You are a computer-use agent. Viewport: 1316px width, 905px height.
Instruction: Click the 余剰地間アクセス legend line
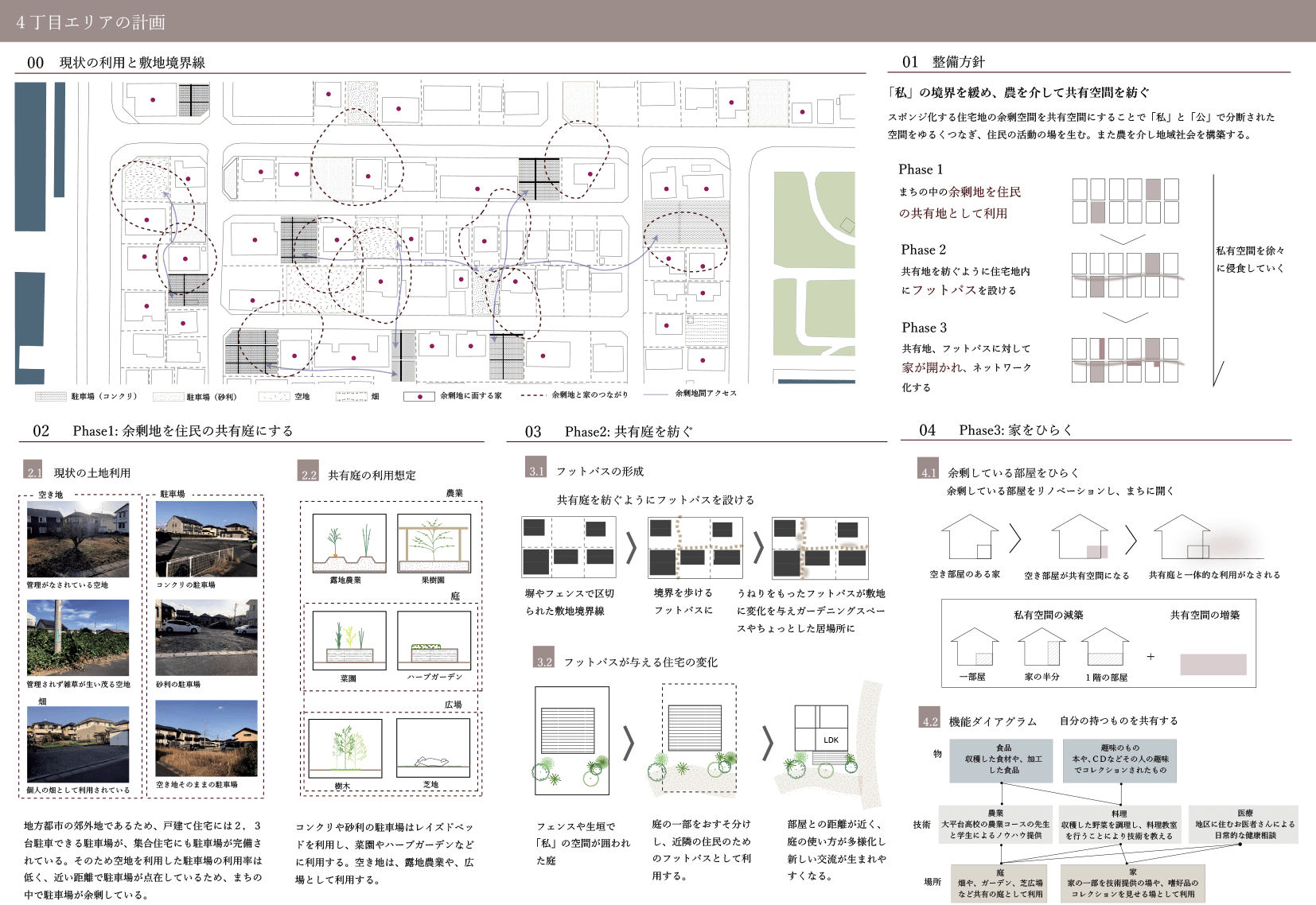point(656,394)
